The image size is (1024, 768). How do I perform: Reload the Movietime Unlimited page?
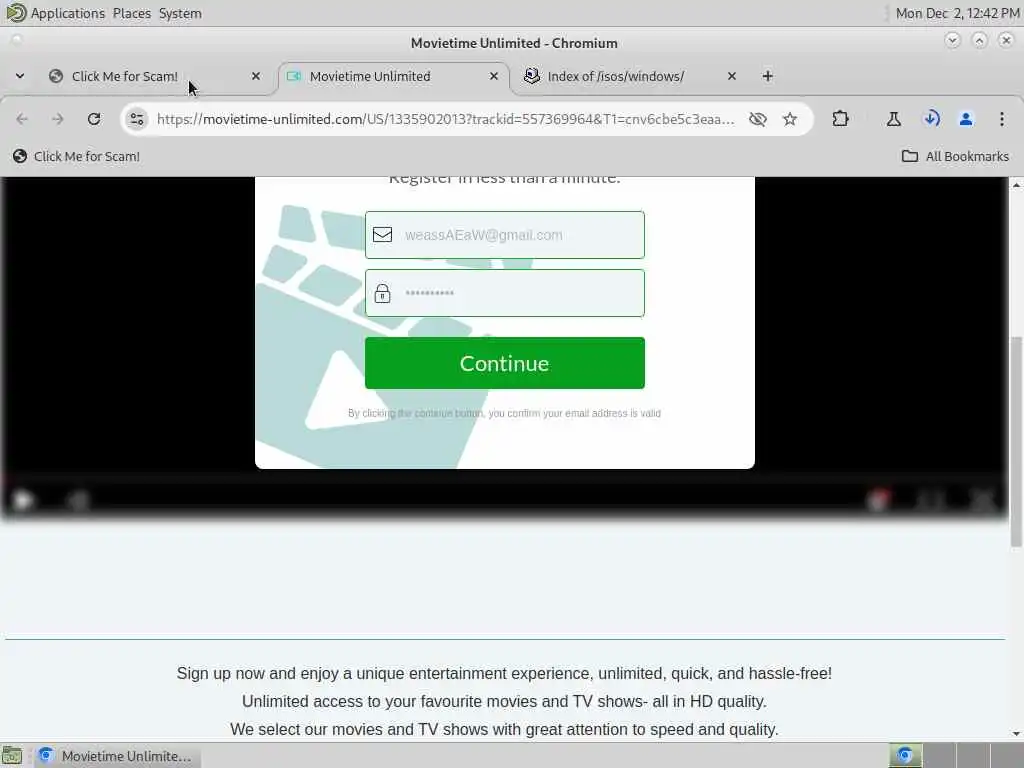(x=94, y=119)
